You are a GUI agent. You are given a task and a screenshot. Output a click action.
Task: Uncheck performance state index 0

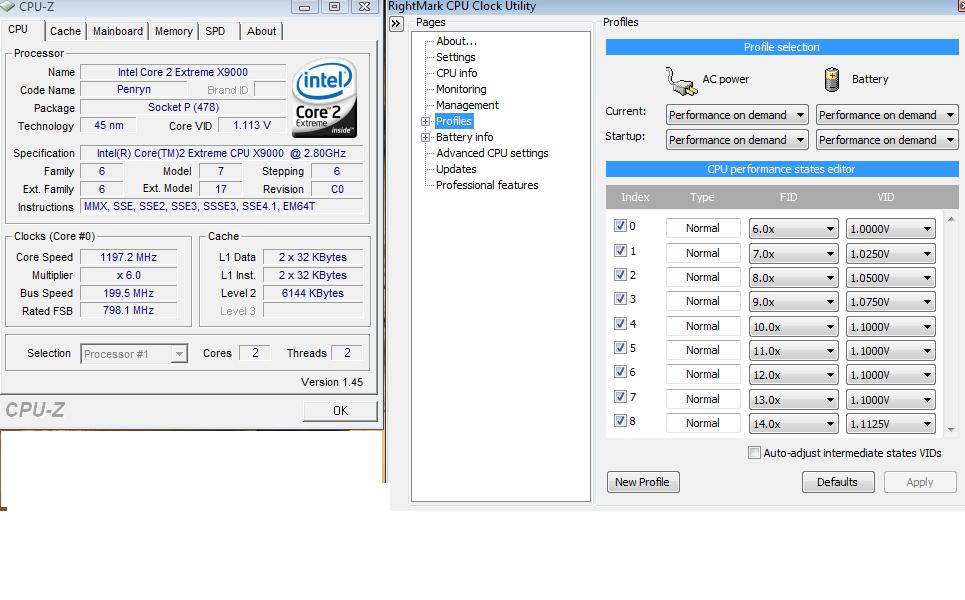pyautogui.click(x=620, y=226)
